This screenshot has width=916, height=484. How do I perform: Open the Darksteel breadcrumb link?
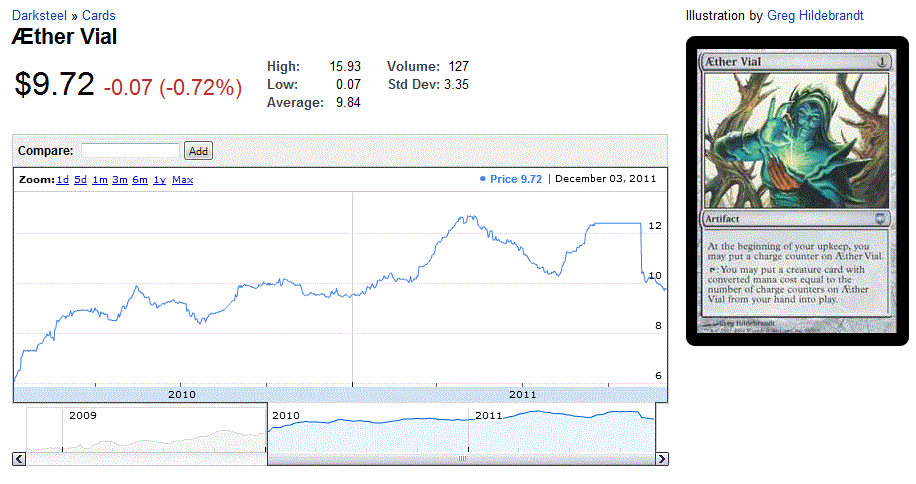point(41,15)
